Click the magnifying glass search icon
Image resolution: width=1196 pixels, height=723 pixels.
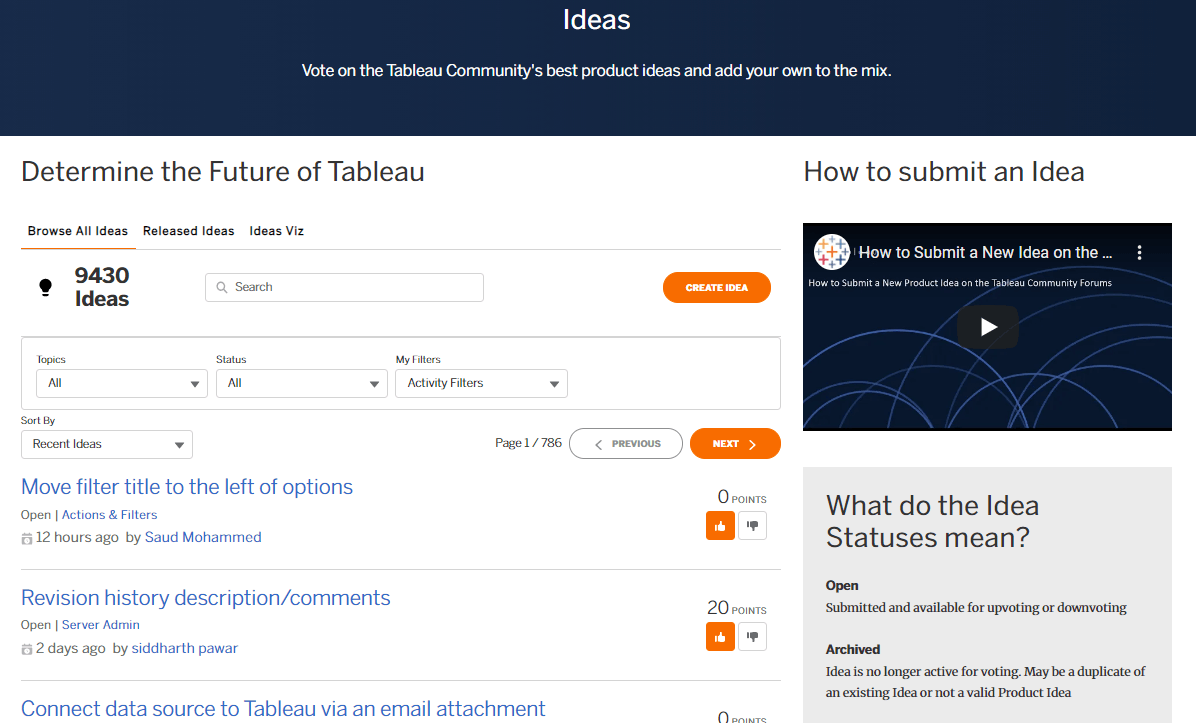tap(222, 287)
